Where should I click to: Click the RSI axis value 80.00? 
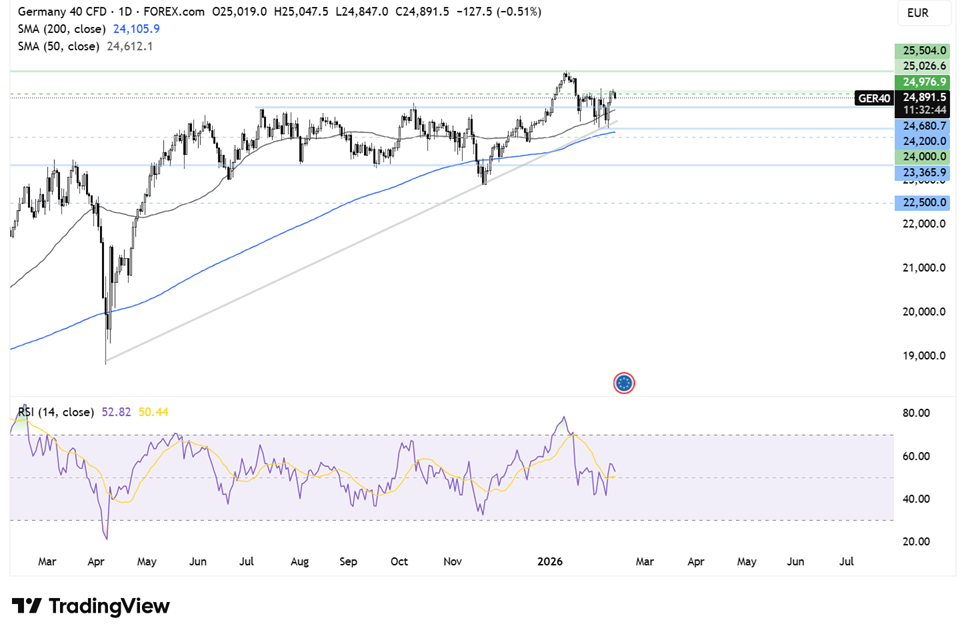[x=916, y=413]
